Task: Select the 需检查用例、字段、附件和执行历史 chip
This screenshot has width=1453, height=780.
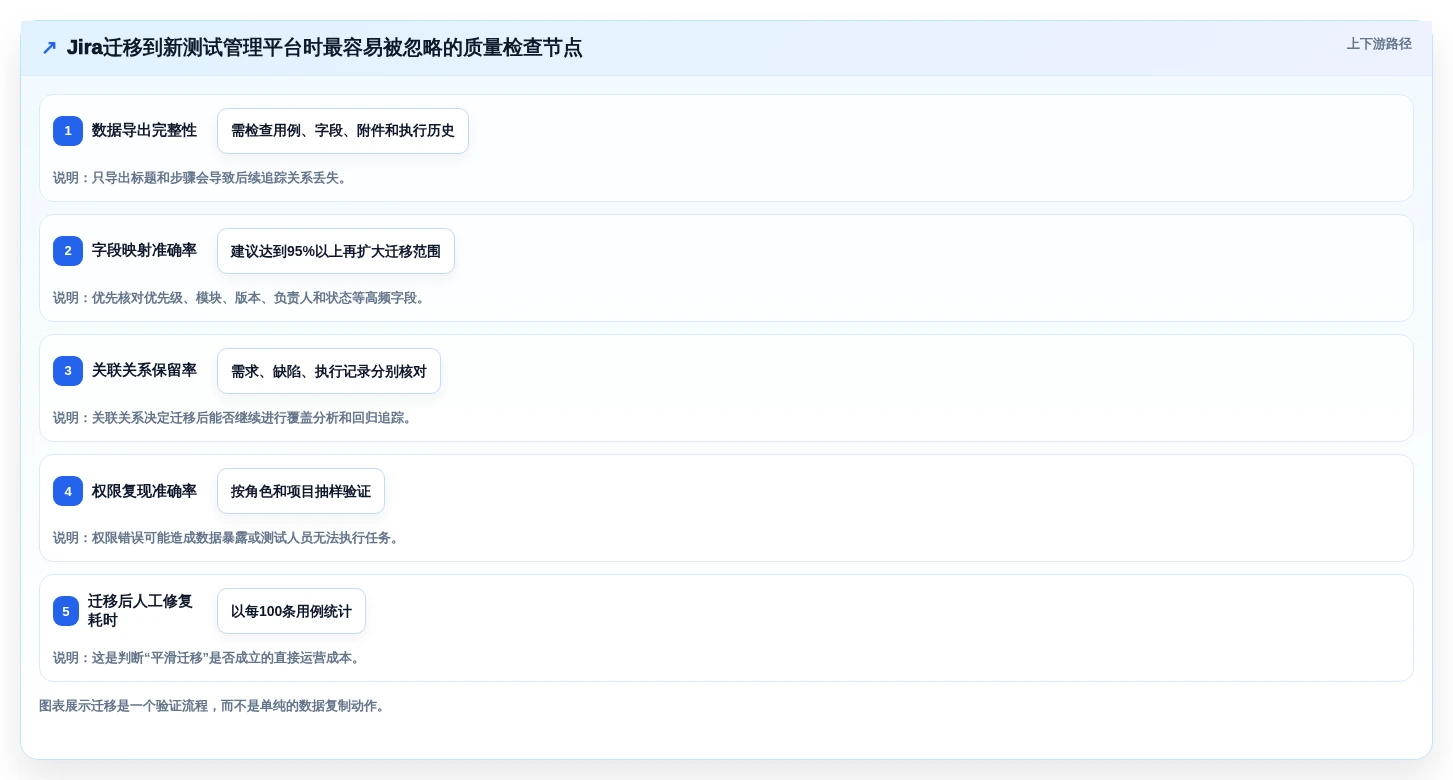Action: click(343, 131)
